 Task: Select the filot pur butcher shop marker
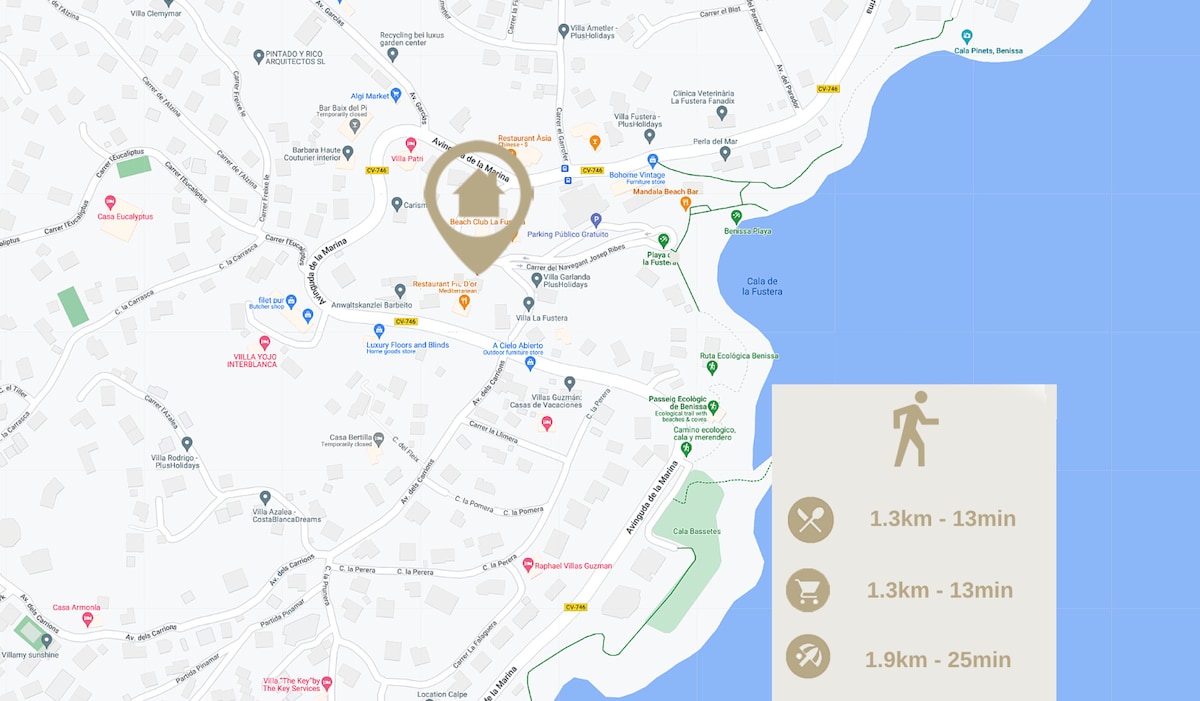[x=291, y=301]
